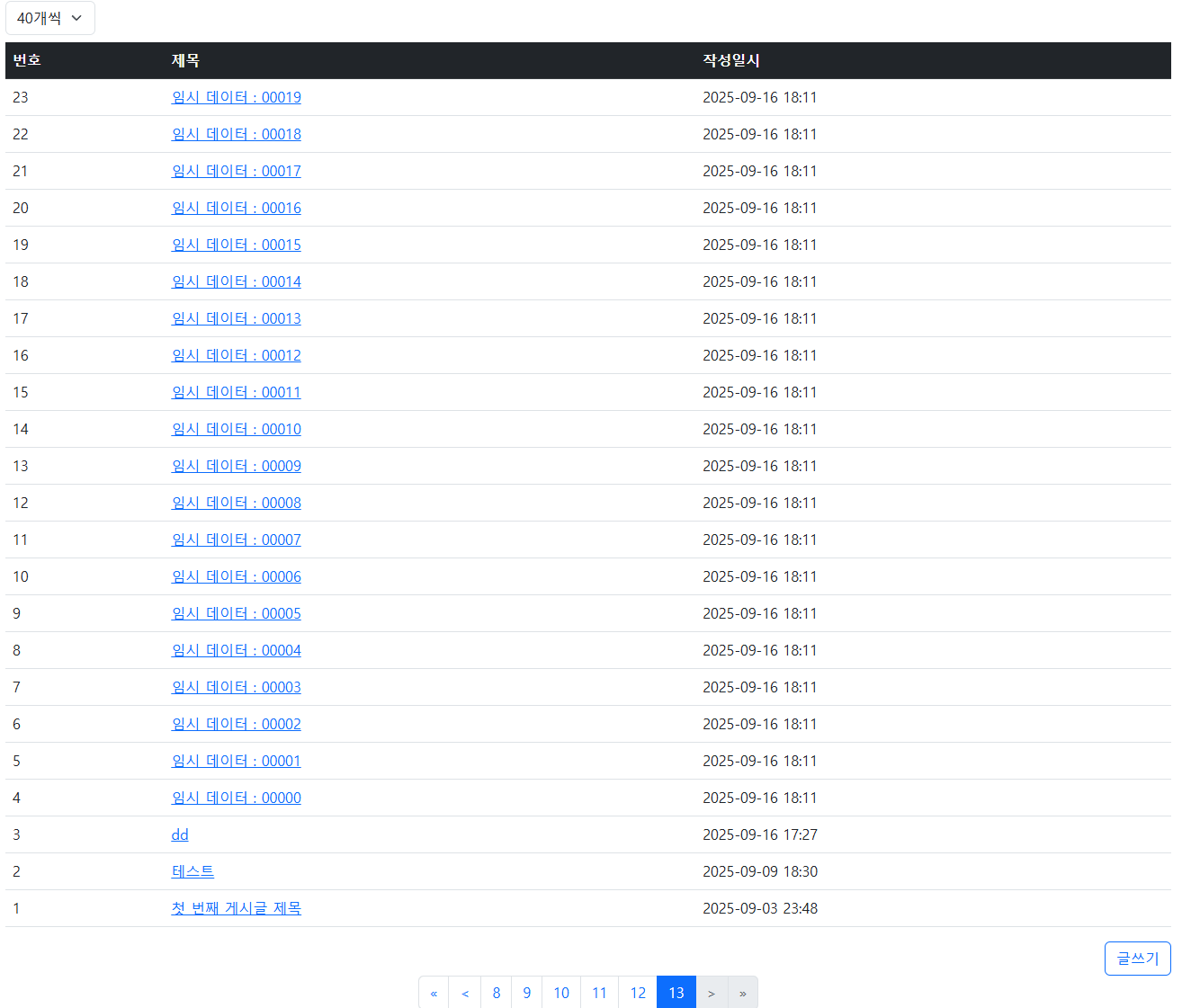Click the 글쓰기 write button

coord(1138,959)
